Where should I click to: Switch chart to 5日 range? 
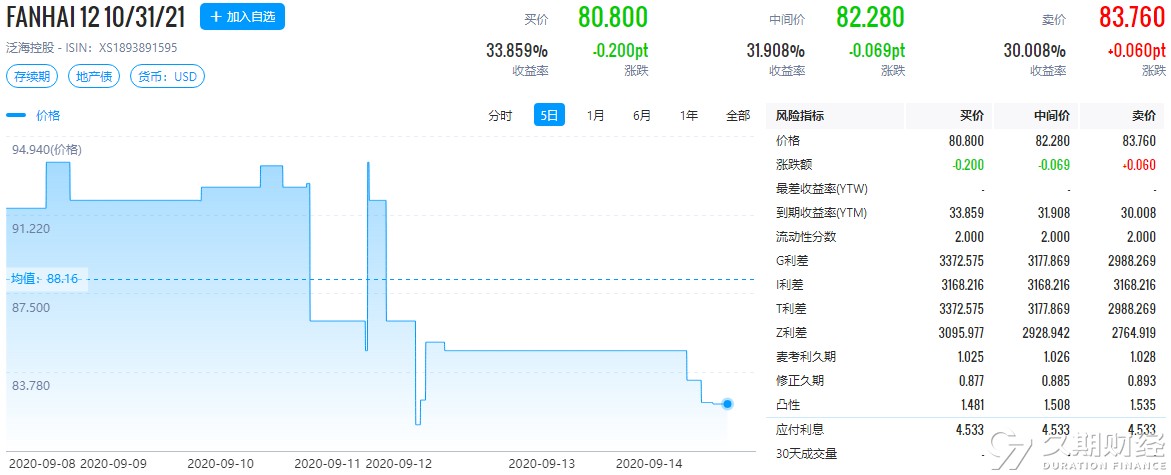click(549, 115)
